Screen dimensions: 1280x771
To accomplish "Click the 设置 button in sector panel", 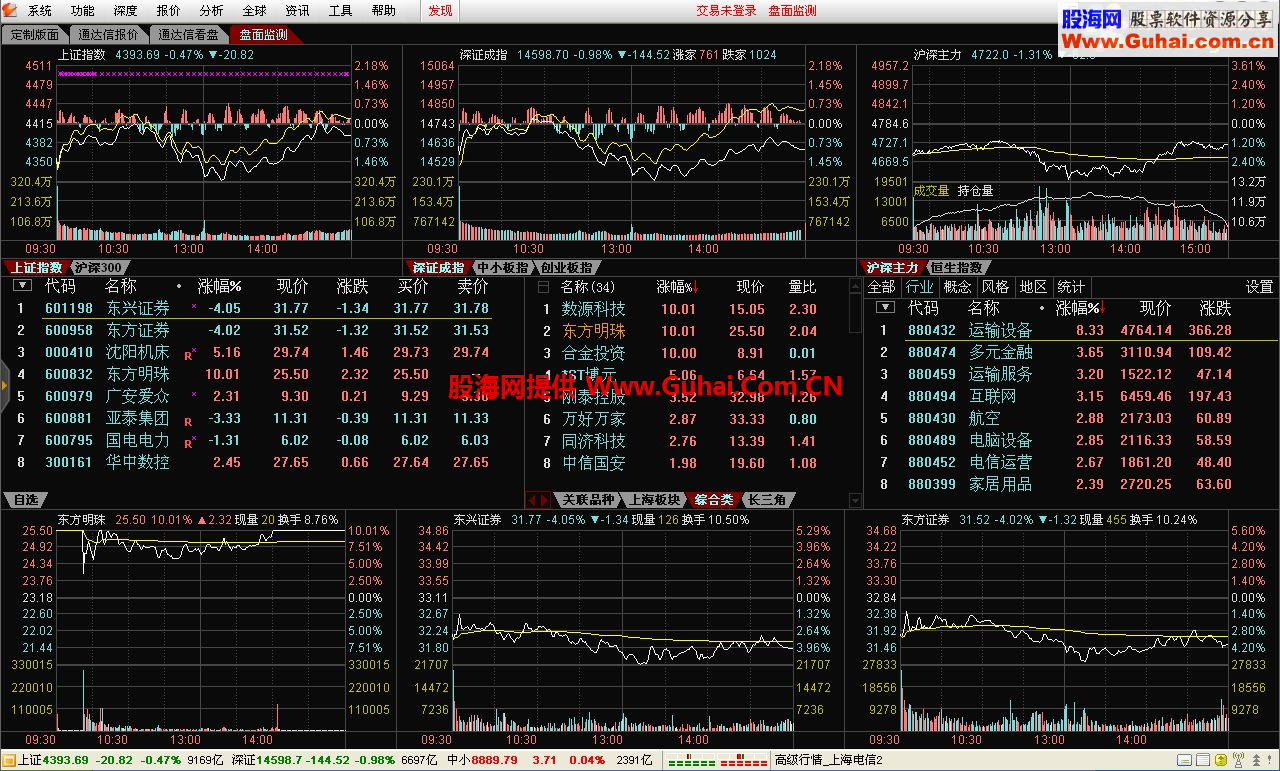I will coord(1259,287).
